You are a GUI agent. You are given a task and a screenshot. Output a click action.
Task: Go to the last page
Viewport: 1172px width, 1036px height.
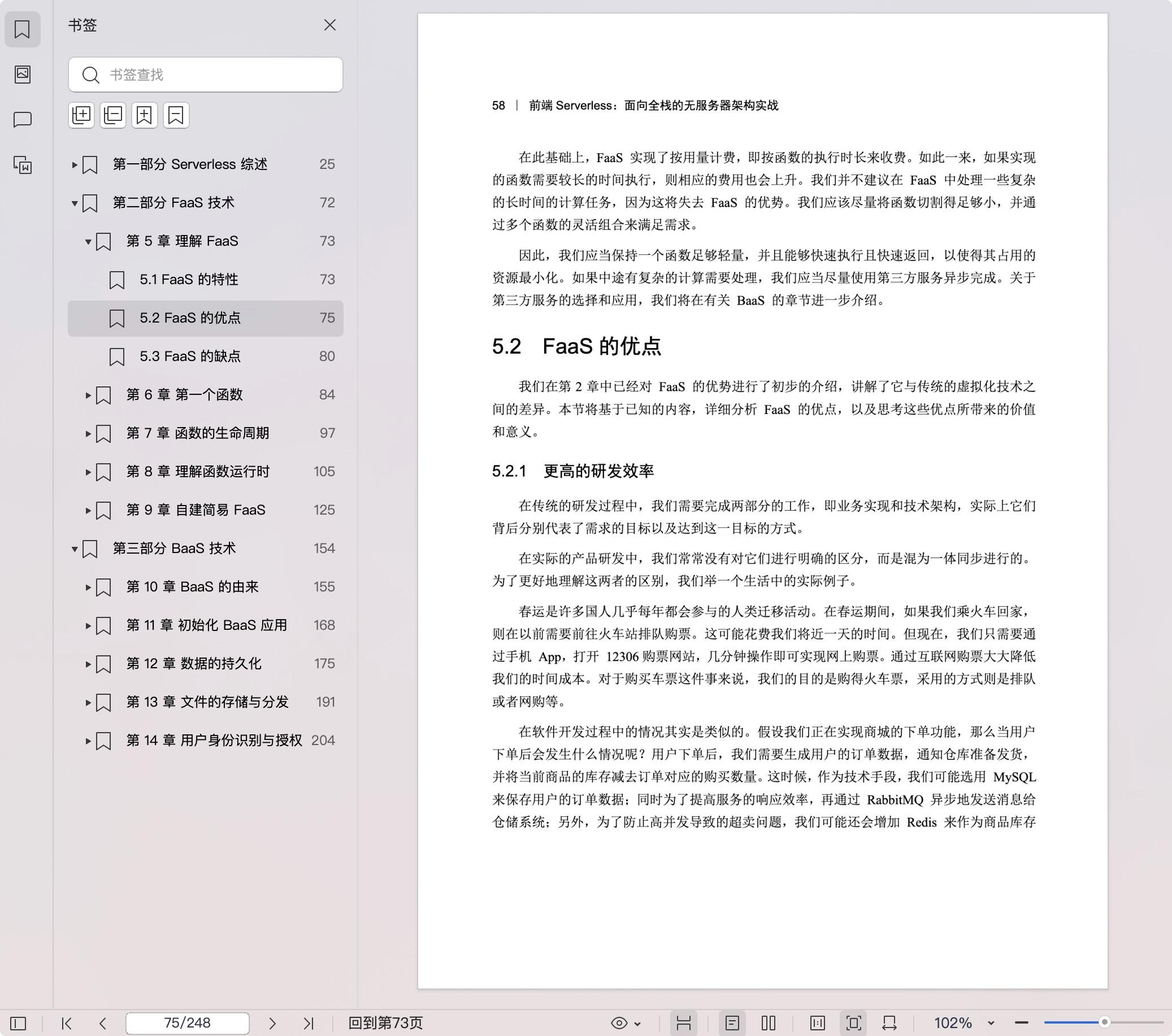click(309, 1024)
